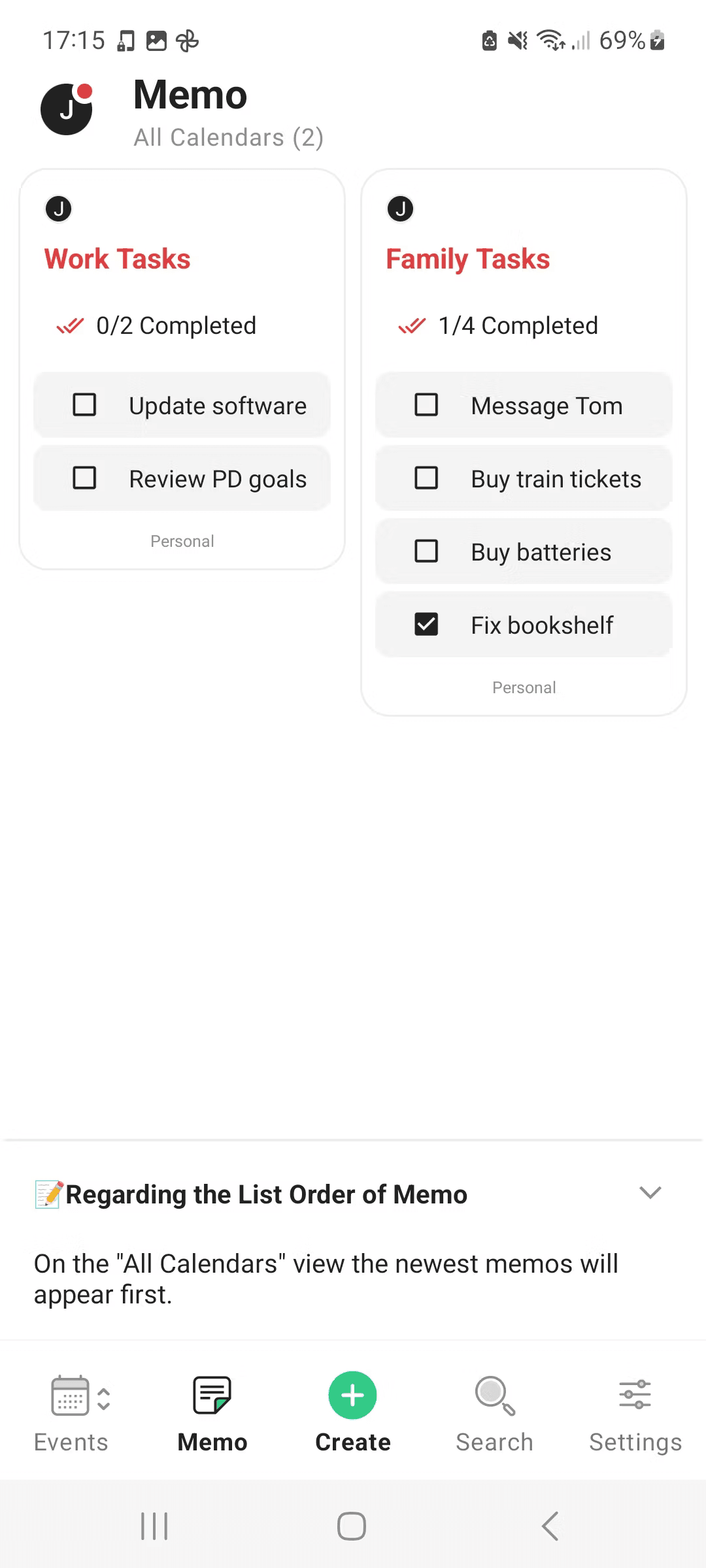Tap the profile avatar with red dot
Screen dimensions: 706x1568
(67, 109)
